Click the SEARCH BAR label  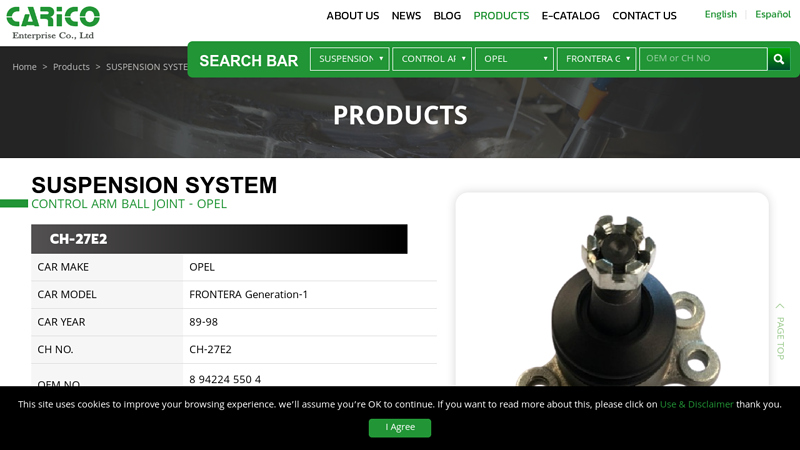(248, 61)
